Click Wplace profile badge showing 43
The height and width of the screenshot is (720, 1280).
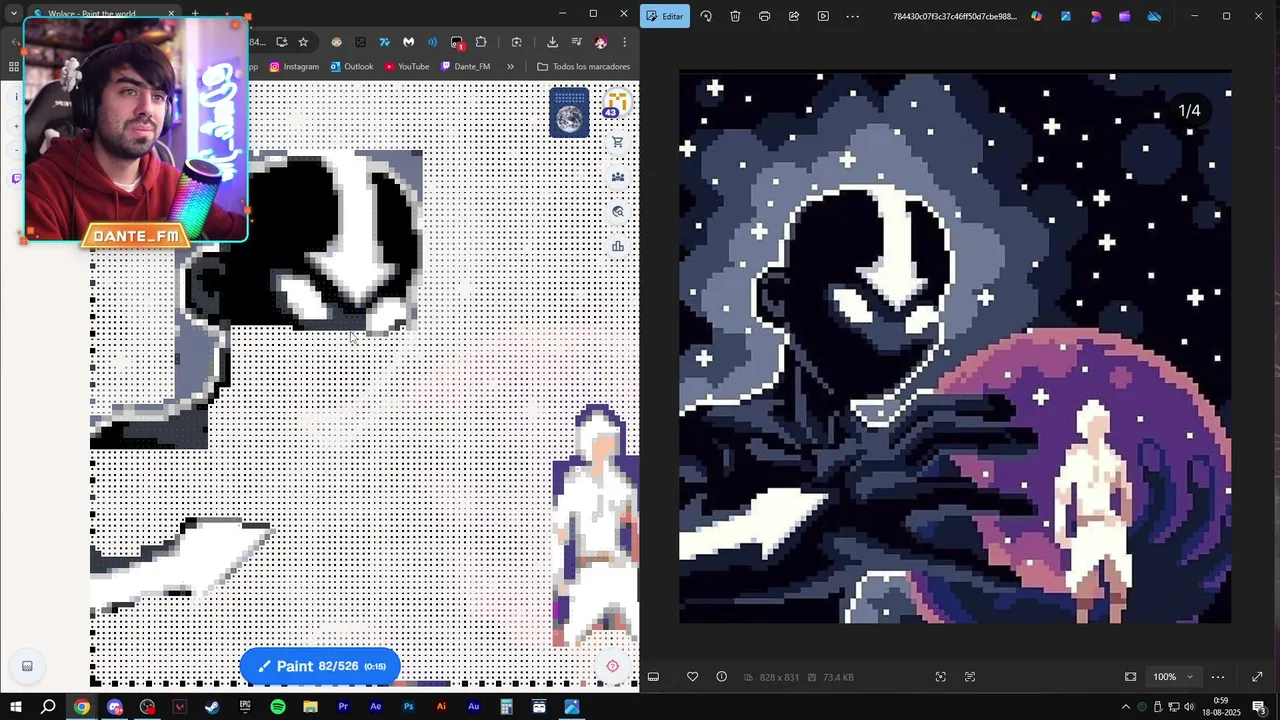(617, 104)
